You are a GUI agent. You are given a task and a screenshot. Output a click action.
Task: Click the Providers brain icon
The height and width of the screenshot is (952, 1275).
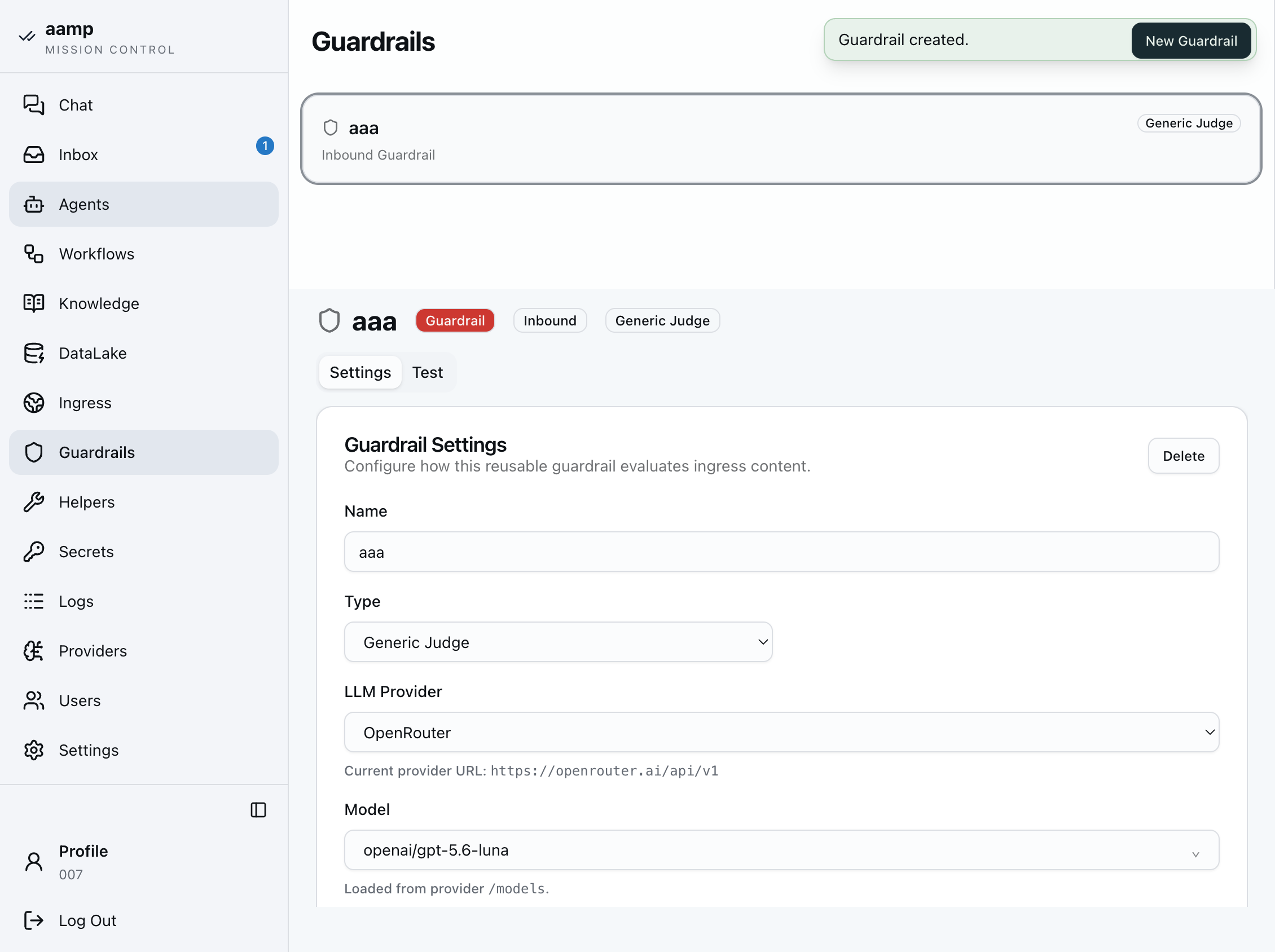click(x=33, y=650)
